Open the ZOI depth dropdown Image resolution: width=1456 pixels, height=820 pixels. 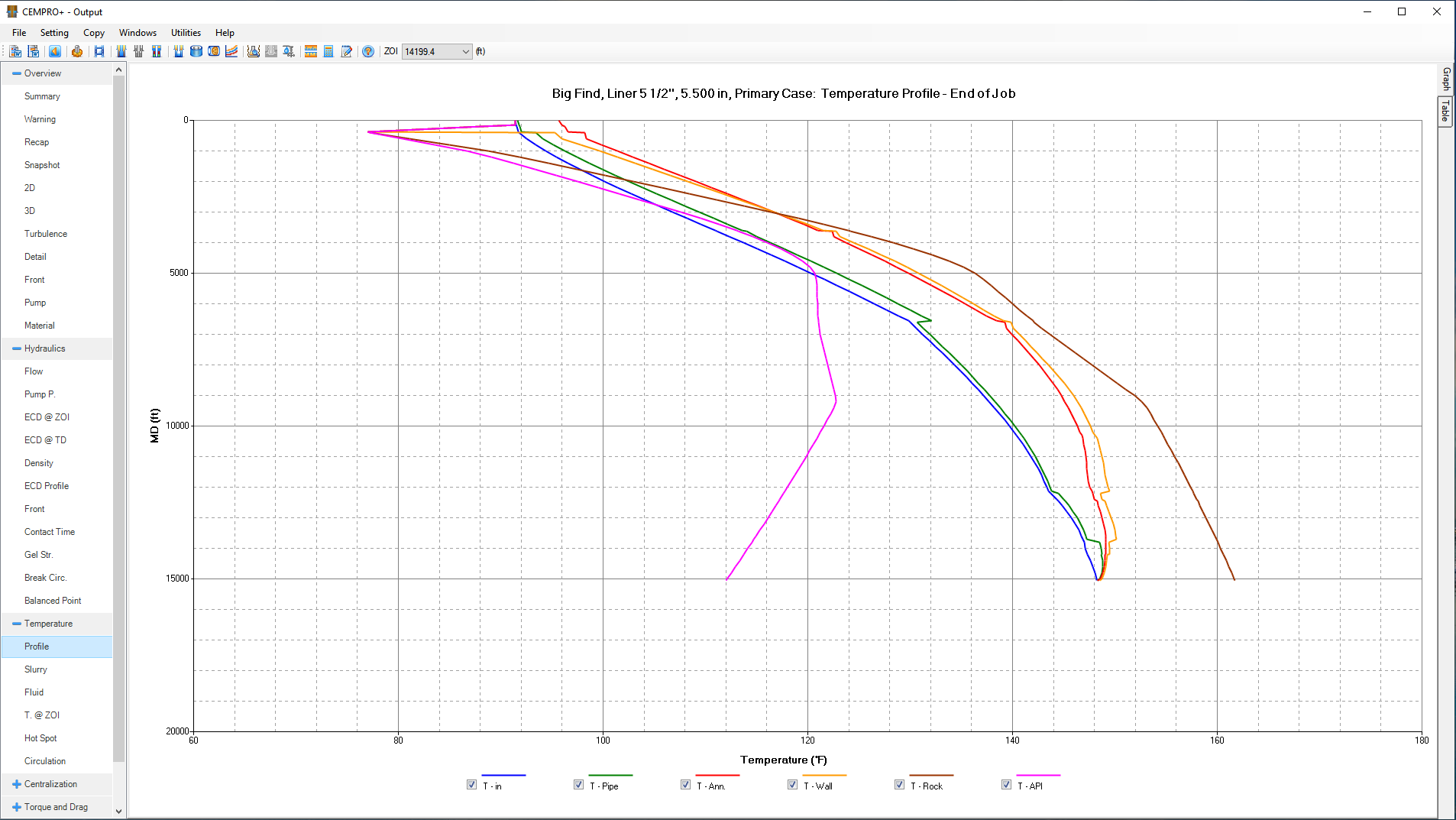point(465,52)
